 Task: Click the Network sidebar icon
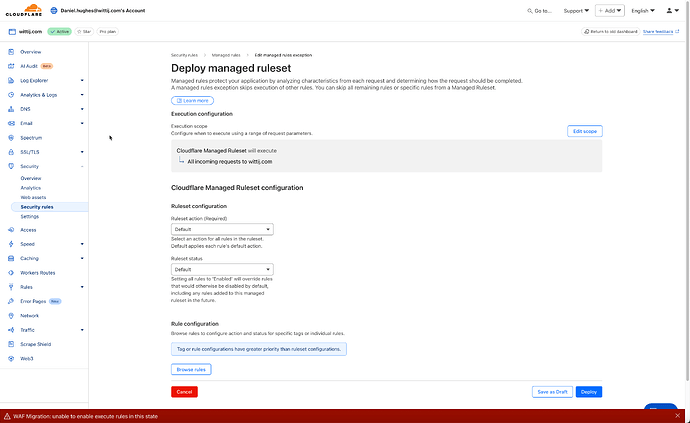pyautogui.click(x=11, y=316)
